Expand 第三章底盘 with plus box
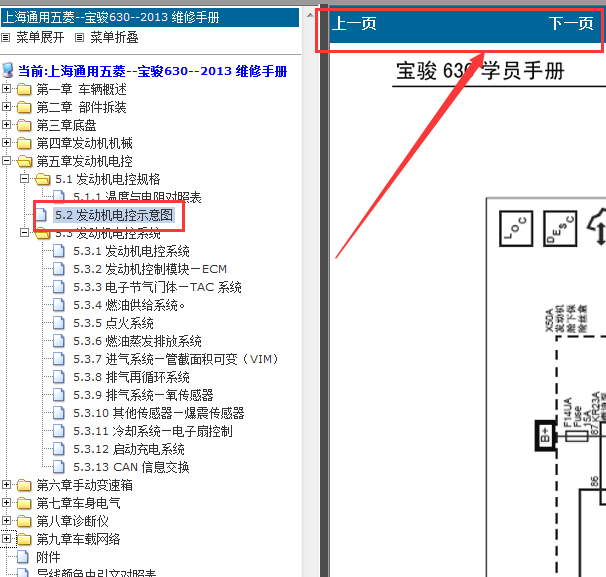Screen dimensions: 606x577 coord(6,124)
